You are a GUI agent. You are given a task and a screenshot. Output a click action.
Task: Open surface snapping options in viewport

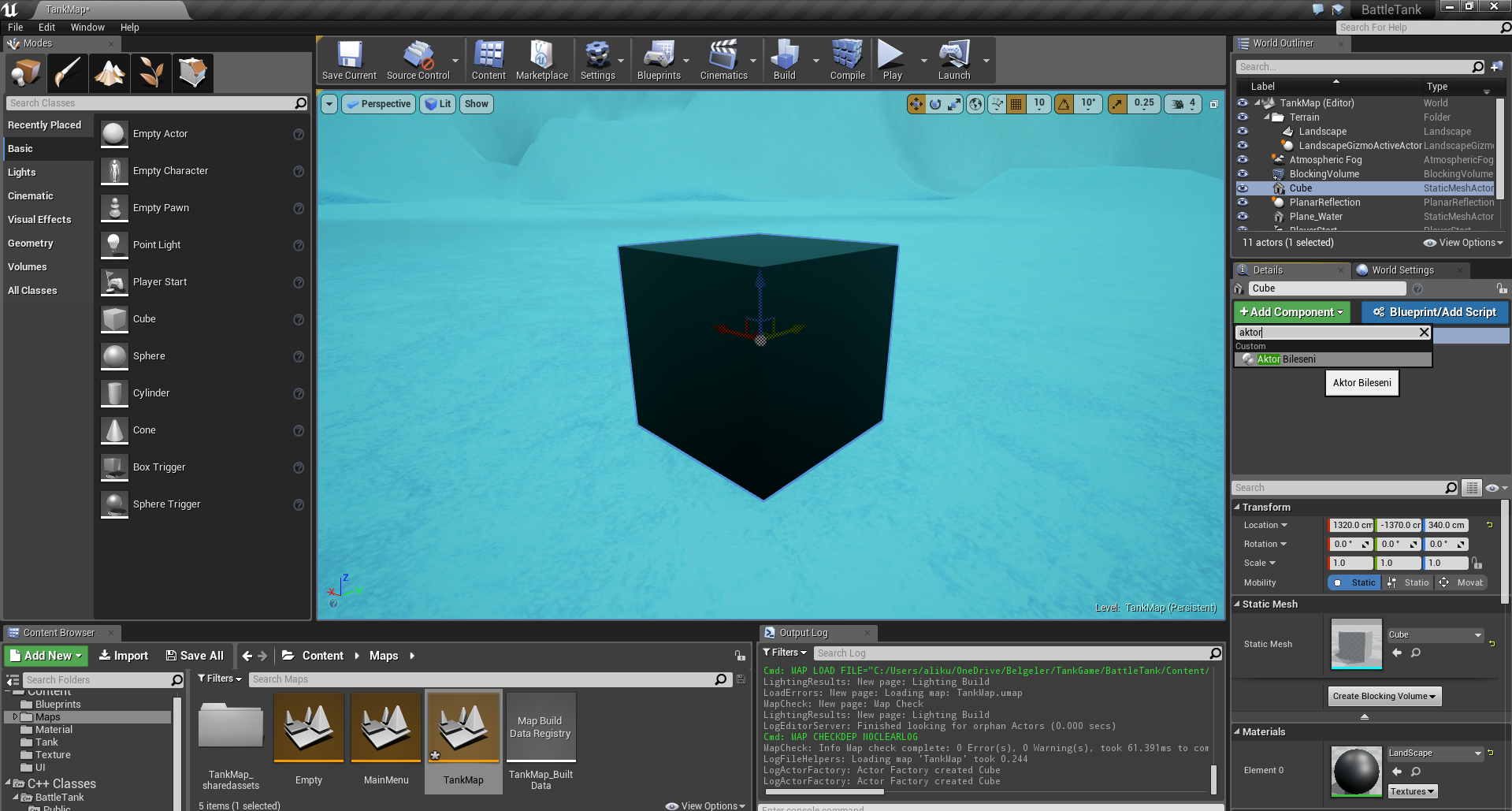(997, 104)
